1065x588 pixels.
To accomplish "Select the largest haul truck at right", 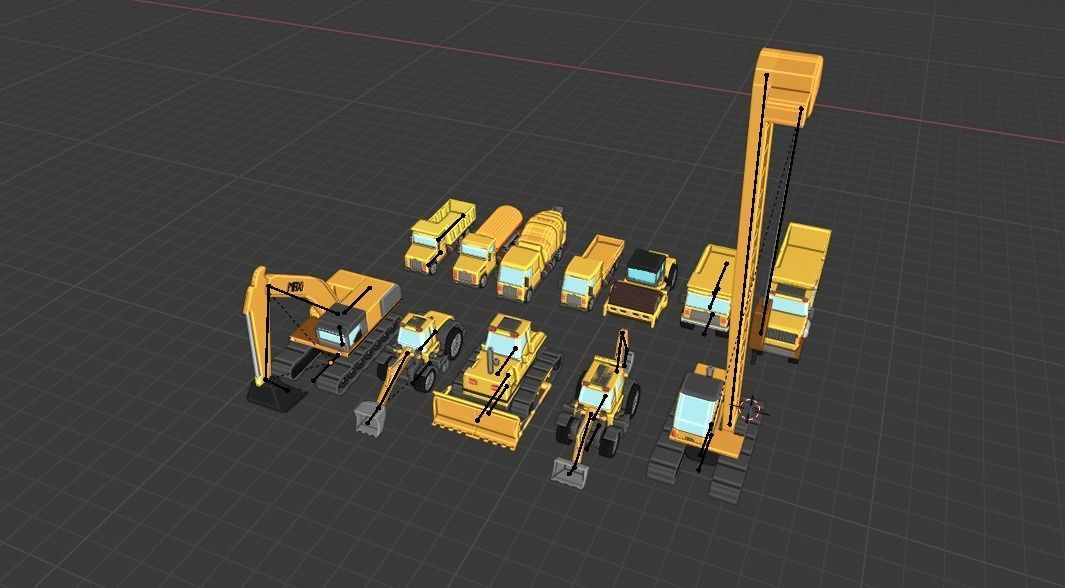I will 793,292.
